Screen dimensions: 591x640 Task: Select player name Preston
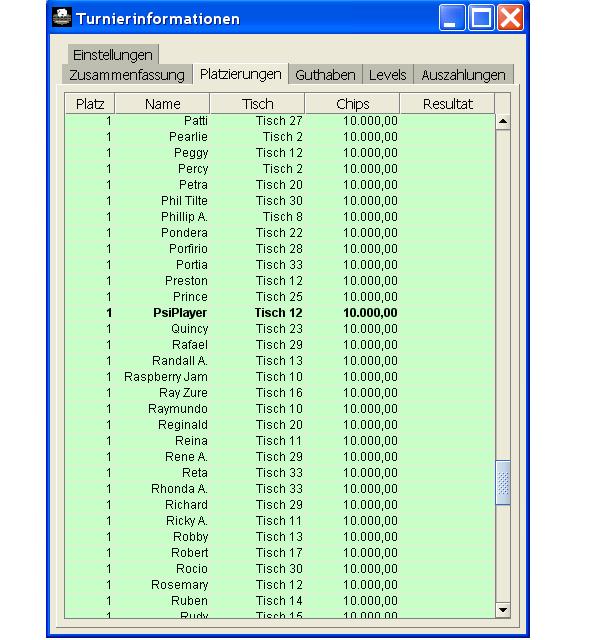(x=186, y=280)
